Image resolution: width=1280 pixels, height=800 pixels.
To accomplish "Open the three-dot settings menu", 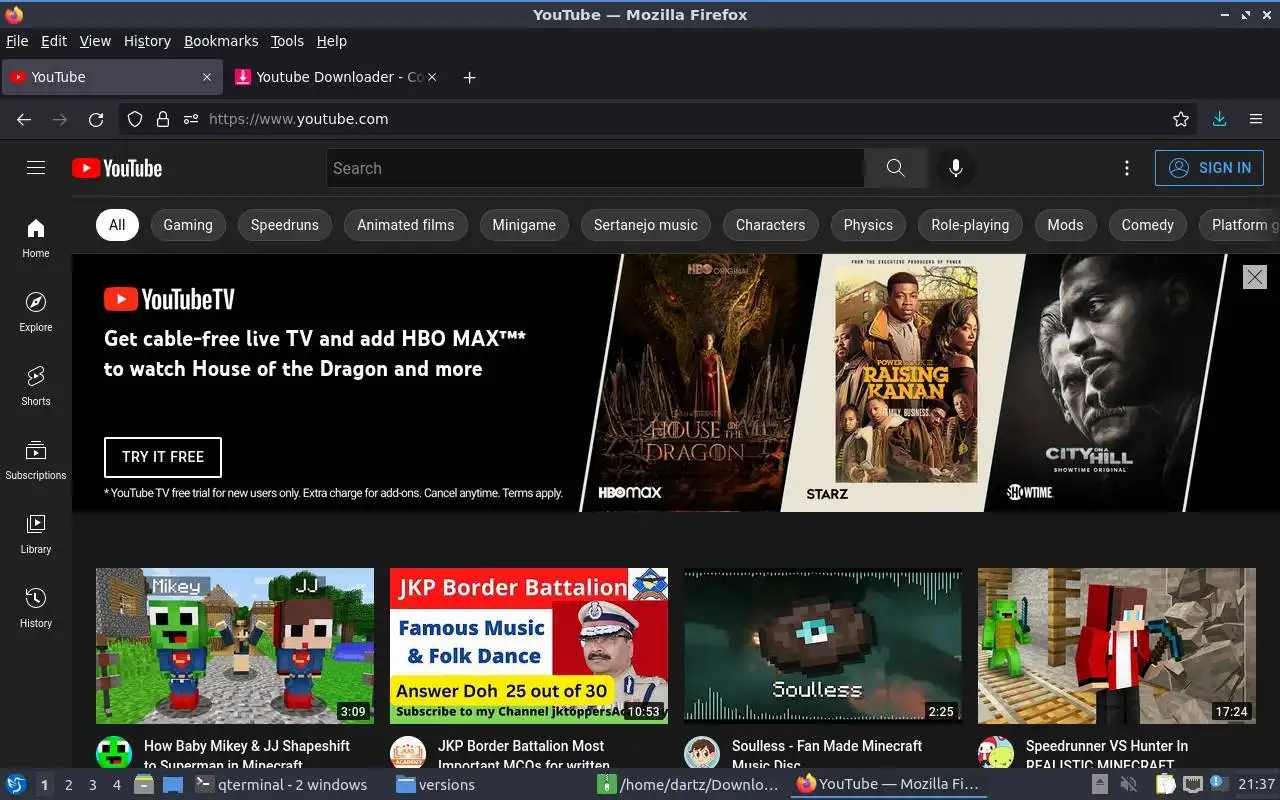I will click(x=1127, y=168).
